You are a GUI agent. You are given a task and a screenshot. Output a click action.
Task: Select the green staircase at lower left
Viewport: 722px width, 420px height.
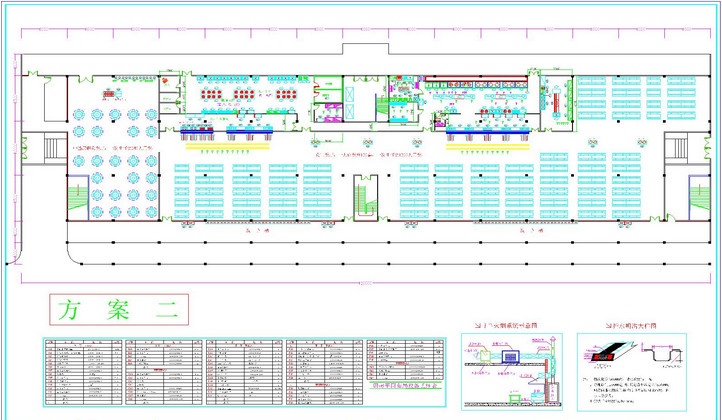point(77,194)
